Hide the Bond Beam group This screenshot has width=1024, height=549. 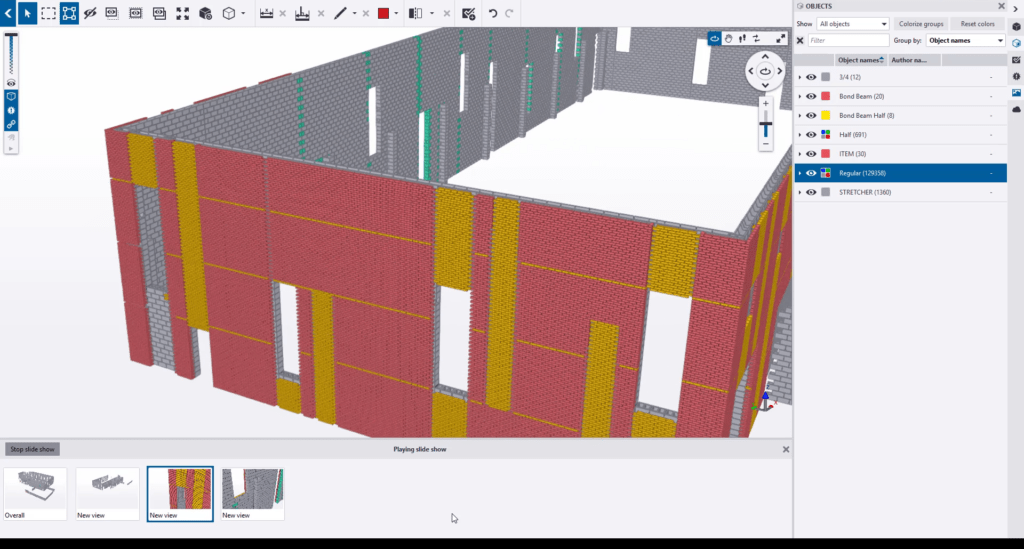pos(811,96)
